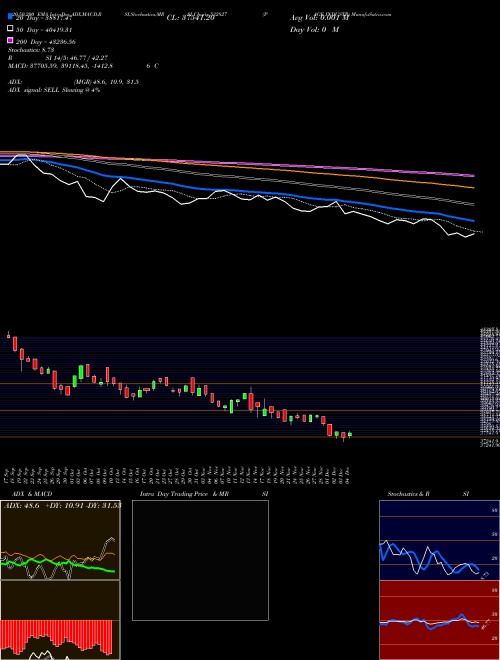Viewport: 500px width, 660px height.
Task: Click the white 50 Day legend swatch
Action: 10,29
